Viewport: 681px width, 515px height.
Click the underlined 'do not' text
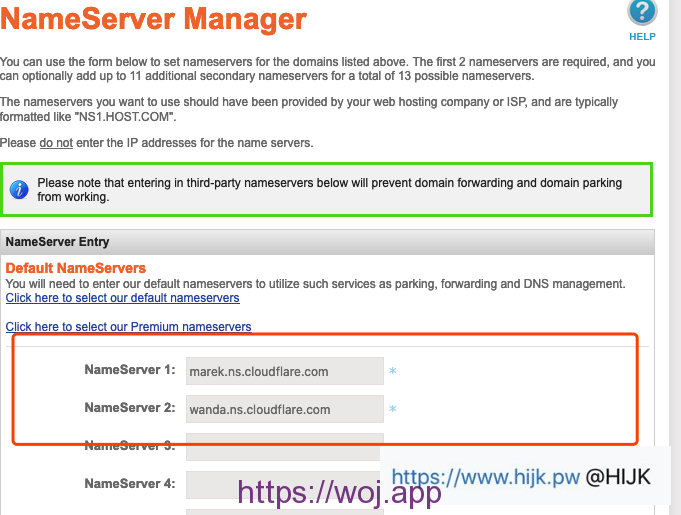point(56,143)
